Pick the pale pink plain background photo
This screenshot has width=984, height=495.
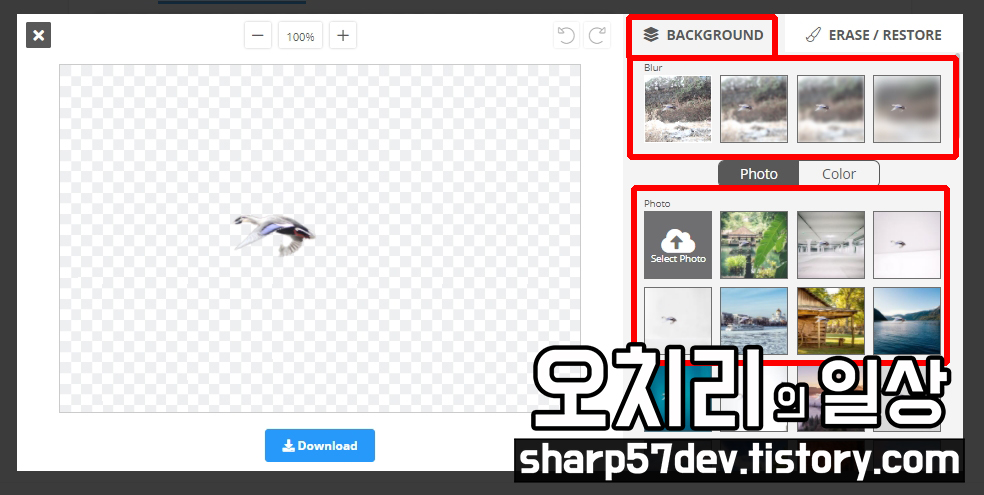[x=907, y=245]
